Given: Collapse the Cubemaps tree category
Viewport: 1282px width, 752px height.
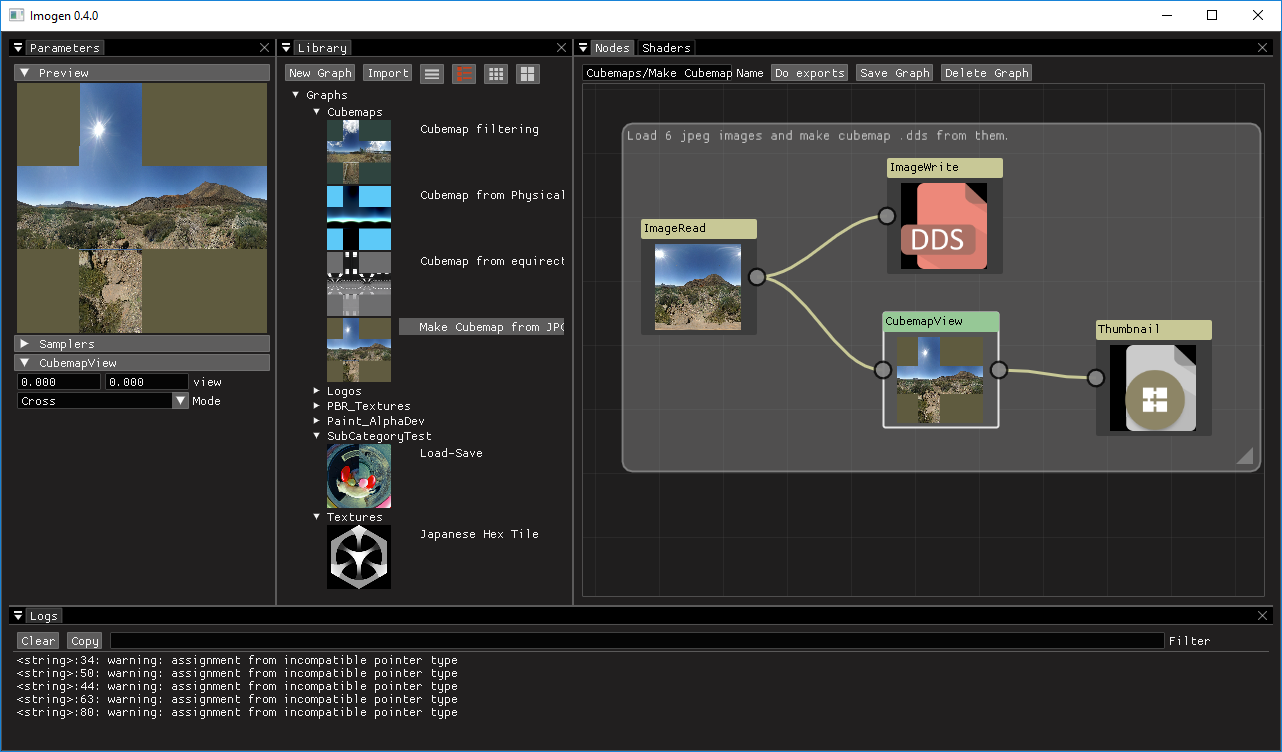Looking at the screenshot, I should pyautogui.click(x=317, y=112).
